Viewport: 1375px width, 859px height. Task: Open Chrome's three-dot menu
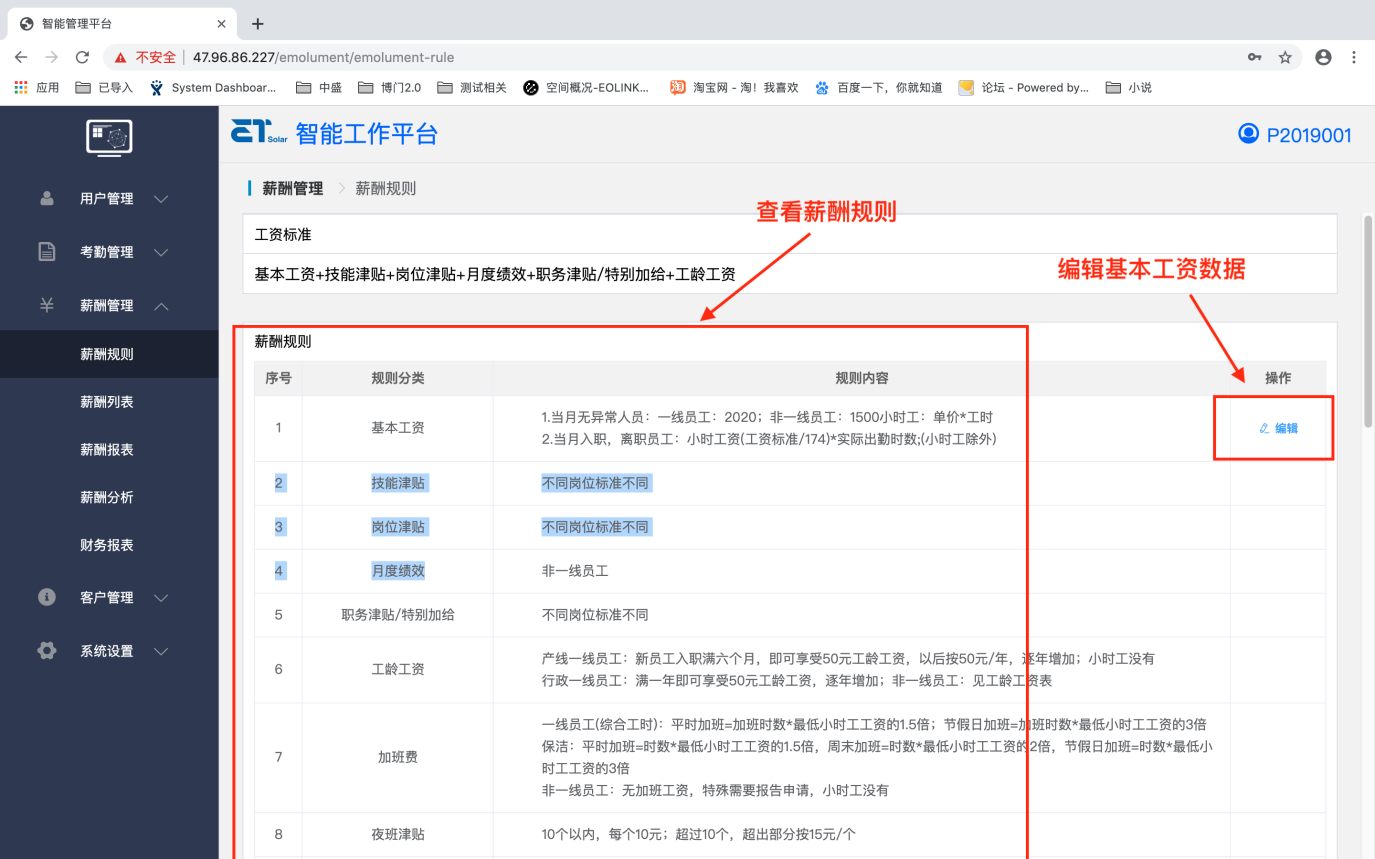click(1354, 57)
